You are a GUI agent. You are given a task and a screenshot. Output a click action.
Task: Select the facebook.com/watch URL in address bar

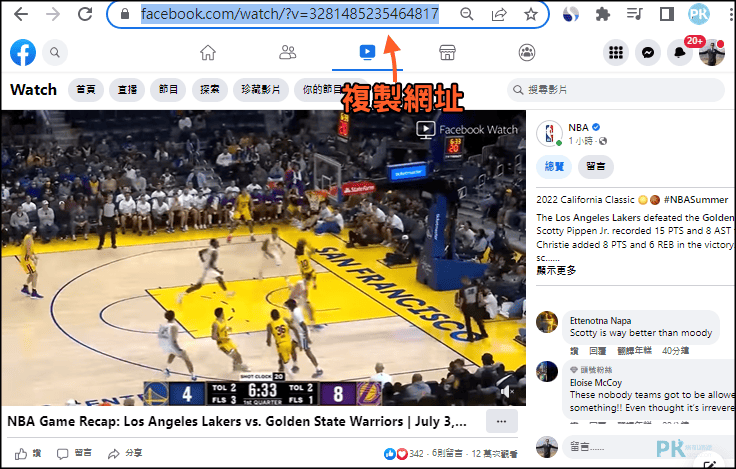pos(290,14)
